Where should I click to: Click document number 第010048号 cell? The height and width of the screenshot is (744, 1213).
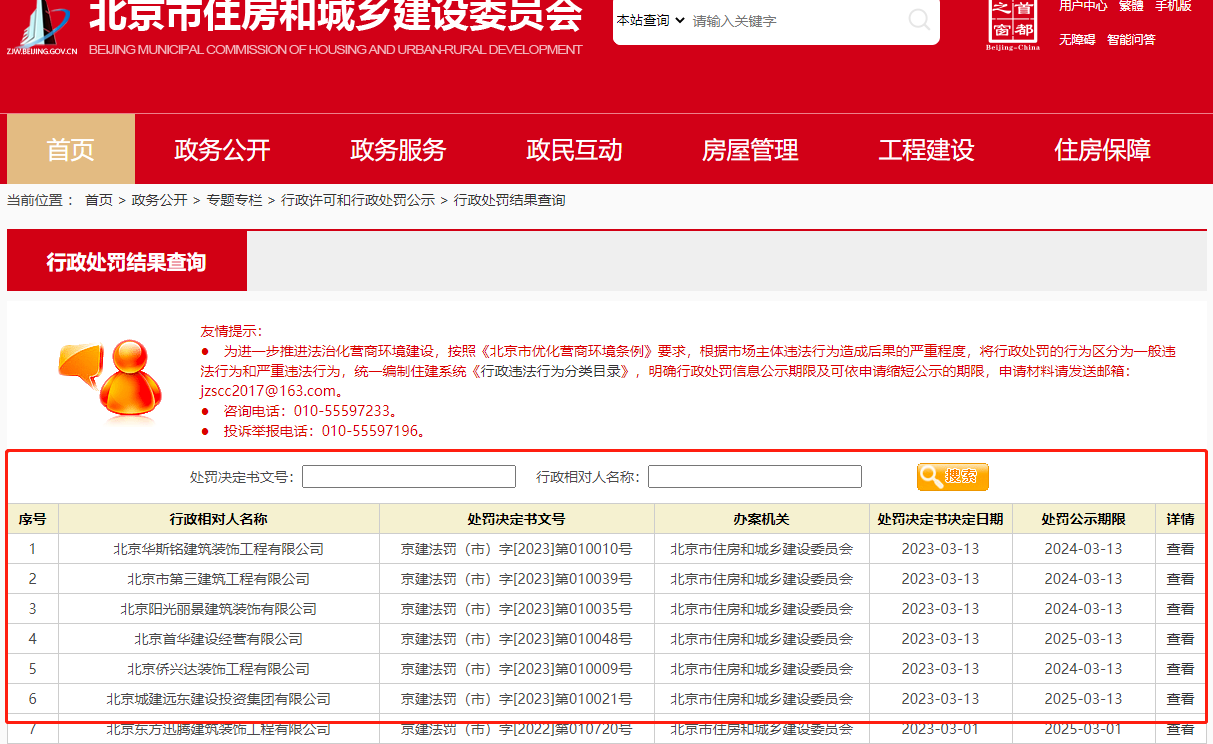coord(517,639)
